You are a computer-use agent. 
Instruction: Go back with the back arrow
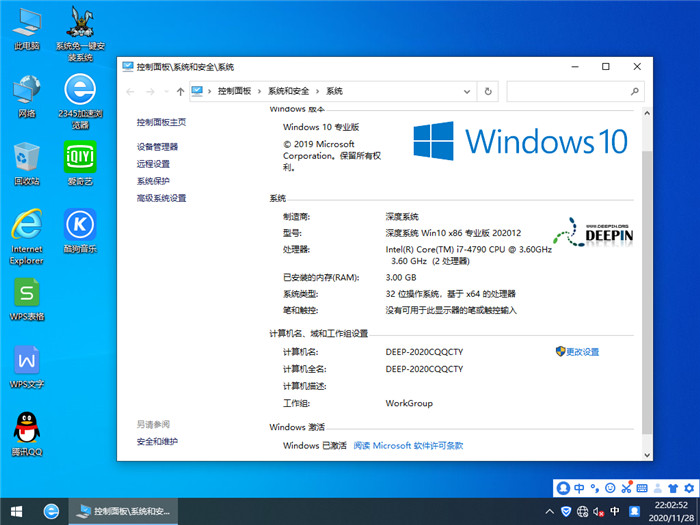[130, 92]
